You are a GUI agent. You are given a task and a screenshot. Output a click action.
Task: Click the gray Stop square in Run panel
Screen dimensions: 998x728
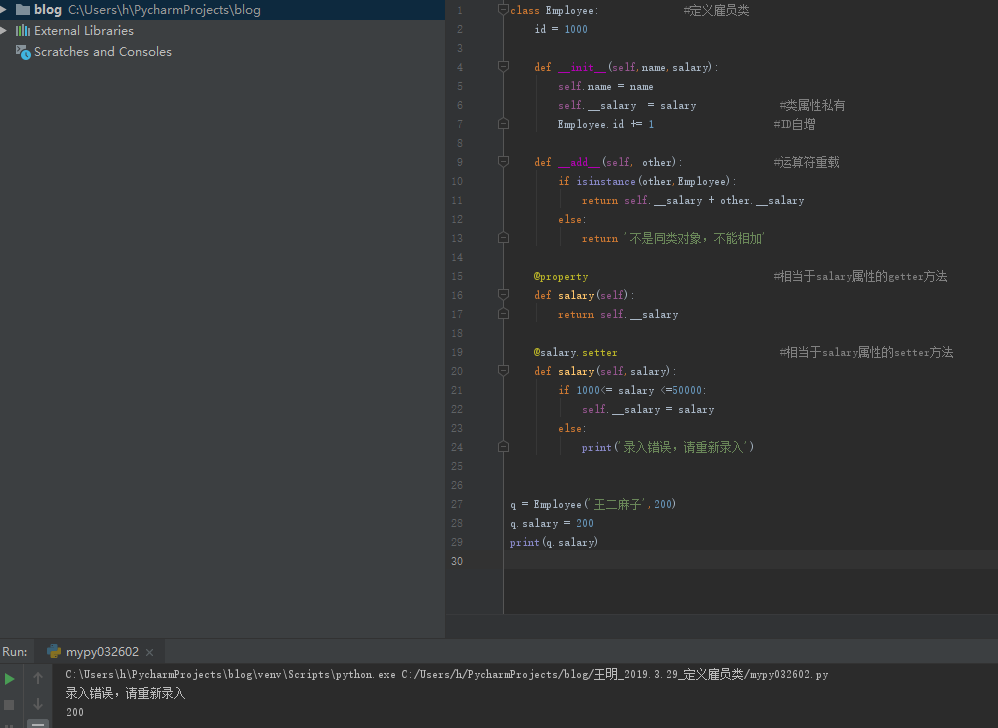point(10,704)
